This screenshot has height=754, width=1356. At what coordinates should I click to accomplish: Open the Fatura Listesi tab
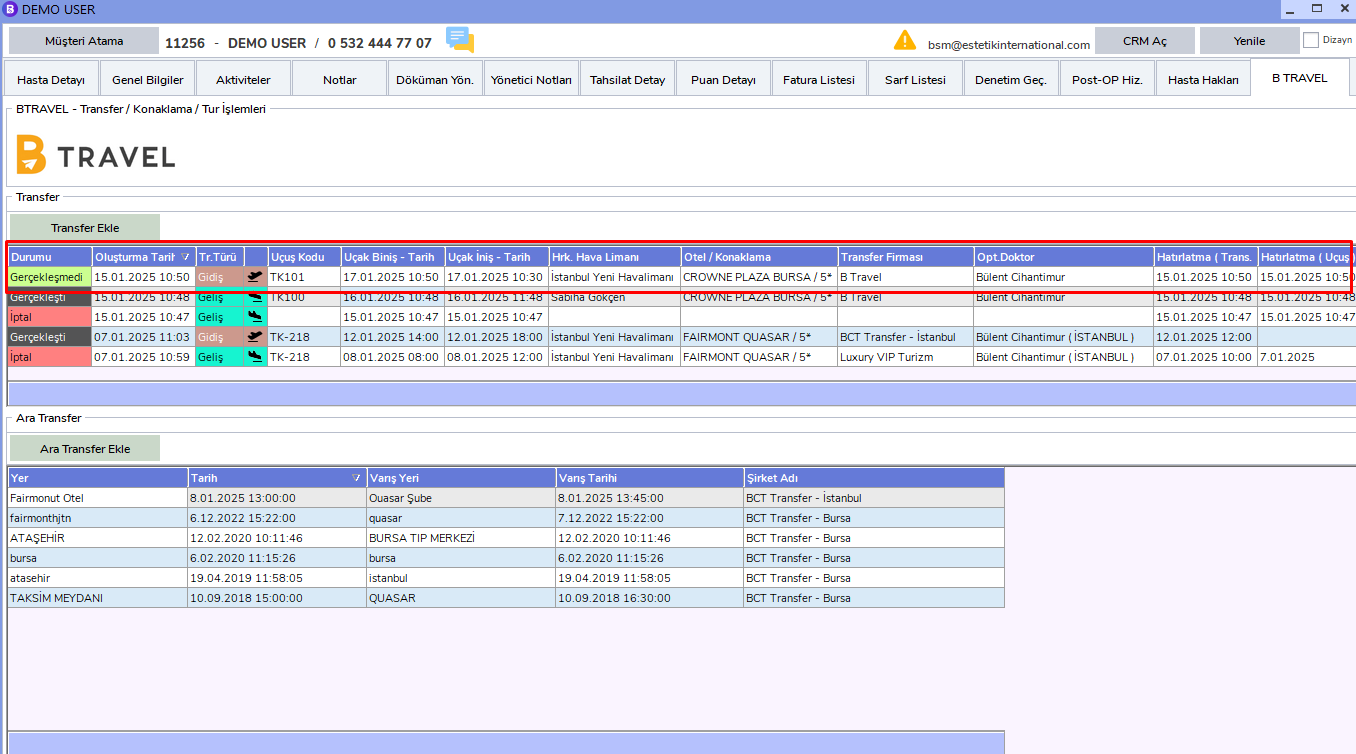point(819,79)
